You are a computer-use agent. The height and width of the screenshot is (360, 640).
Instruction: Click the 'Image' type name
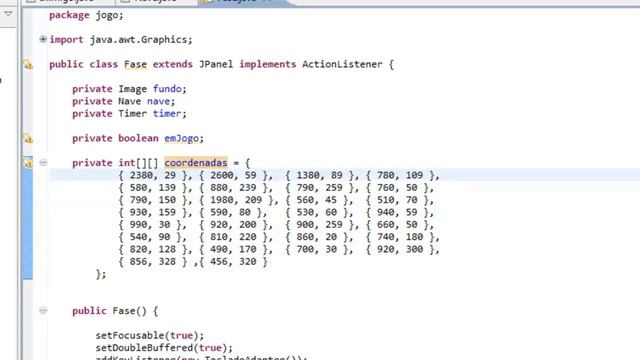click(x=133, y=89)
